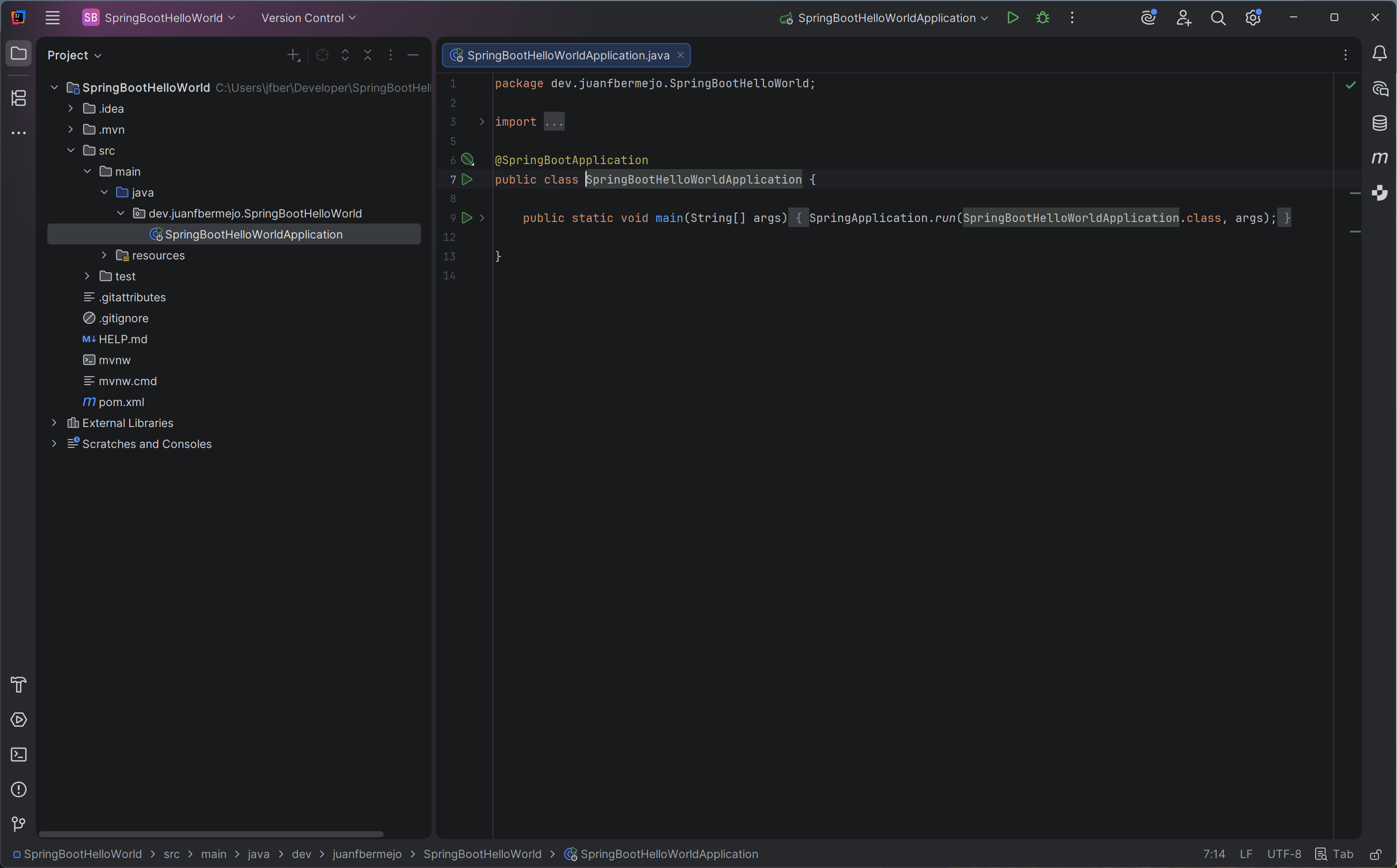Click the java breadcrumb at the bottom
The height and width of the screenshot is (868, 1397).
pos(258,854)
